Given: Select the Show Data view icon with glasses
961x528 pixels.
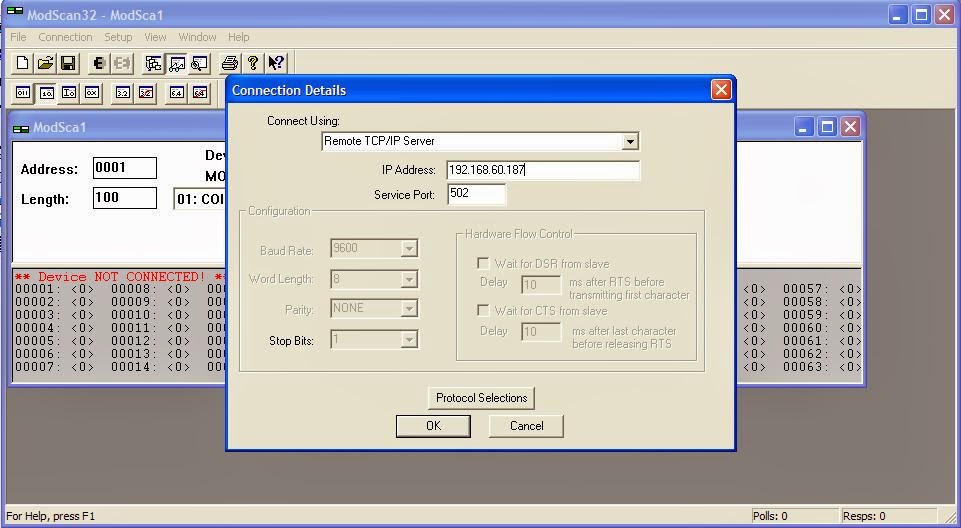Looking at the screenshot, I should point(177,63).
